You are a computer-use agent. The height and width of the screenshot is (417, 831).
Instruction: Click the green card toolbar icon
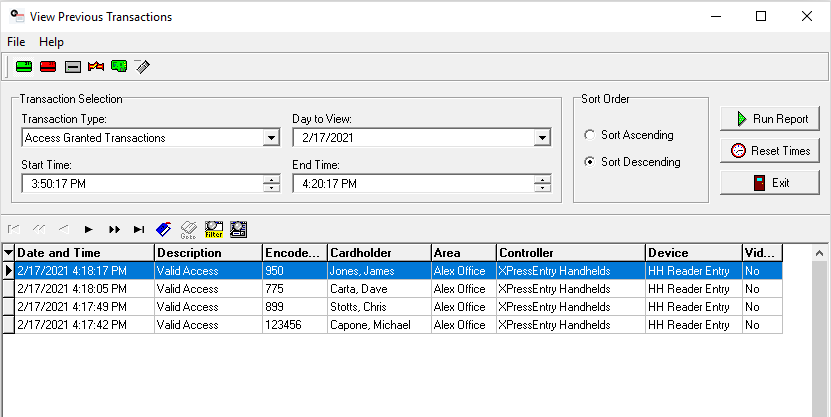pyautogui.click(x=23, y=67)
